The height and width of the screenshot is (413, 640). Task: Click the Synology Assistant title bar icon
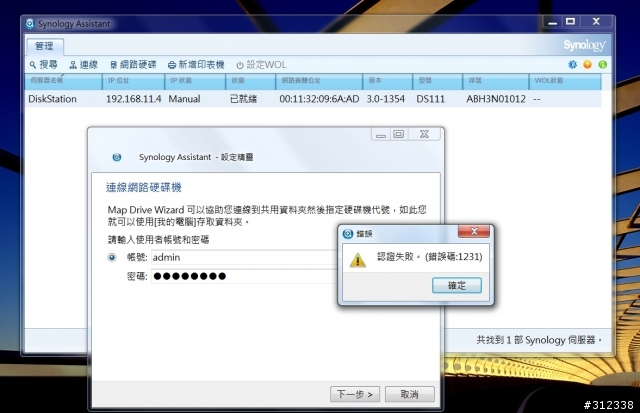tap(30, 24)
